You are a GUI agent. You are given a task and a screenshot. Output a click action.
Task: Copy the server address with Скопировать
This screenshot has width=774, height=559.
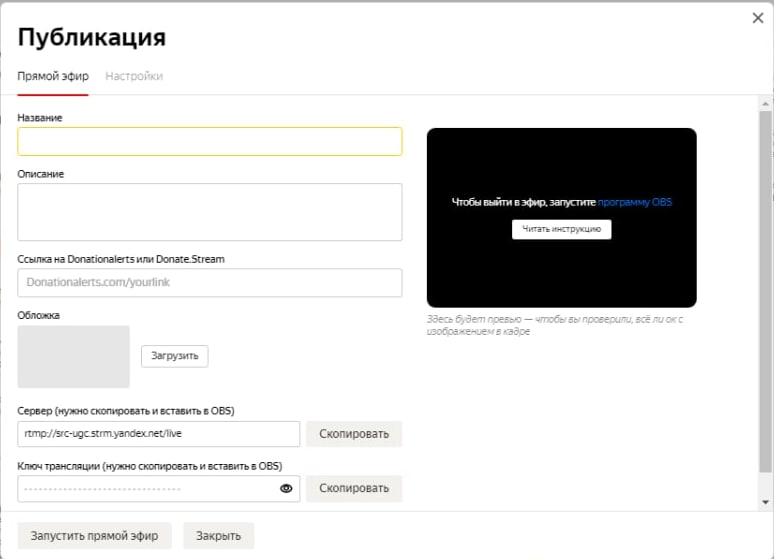click(354, 434)
